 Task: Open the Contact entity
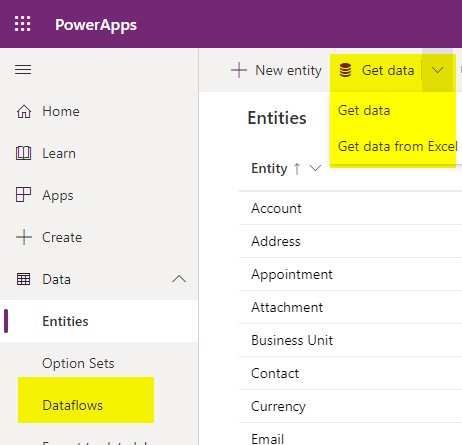click(x=275, y=373)
